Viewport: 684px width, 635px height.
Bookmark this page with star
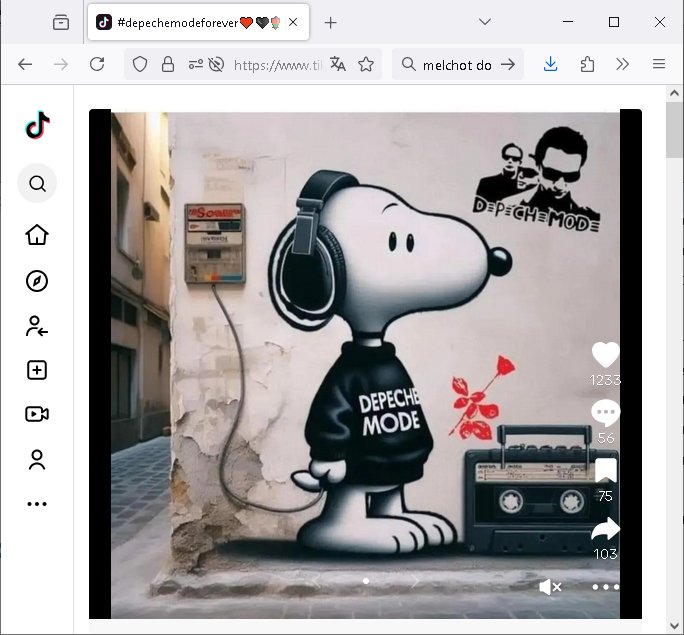(366, 65)
